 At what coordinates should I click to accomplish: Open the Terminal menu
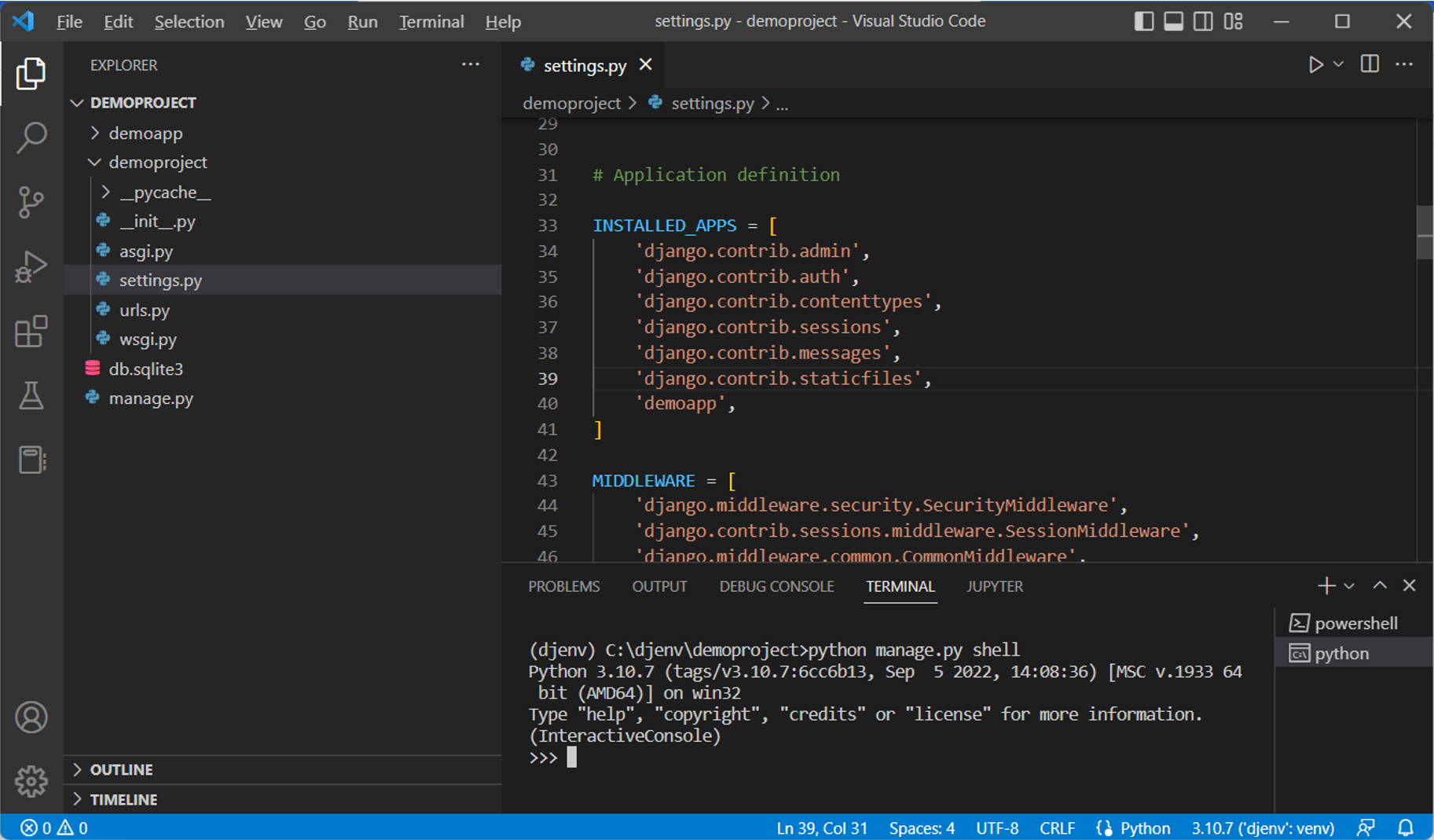[x=431, y=22]
